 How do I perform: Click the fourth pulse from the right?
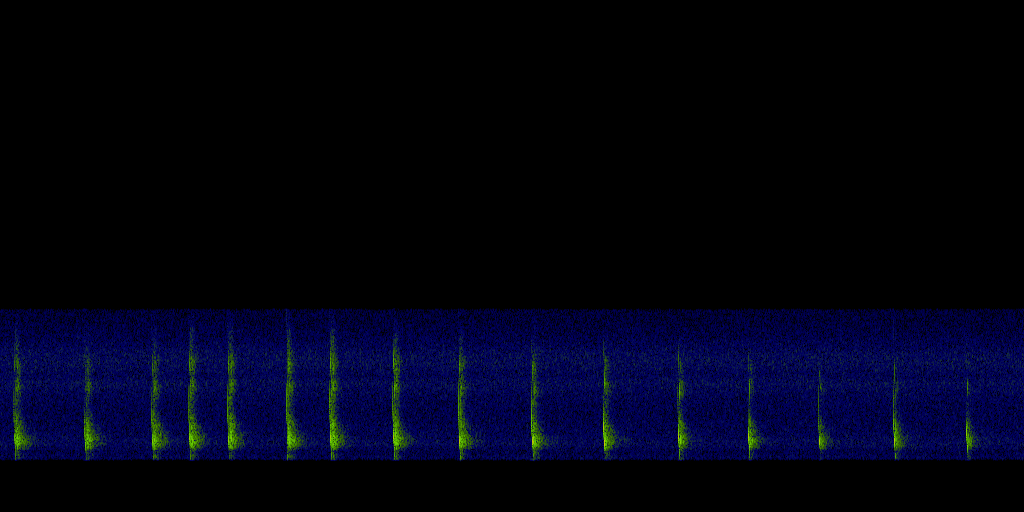point(753,435)
